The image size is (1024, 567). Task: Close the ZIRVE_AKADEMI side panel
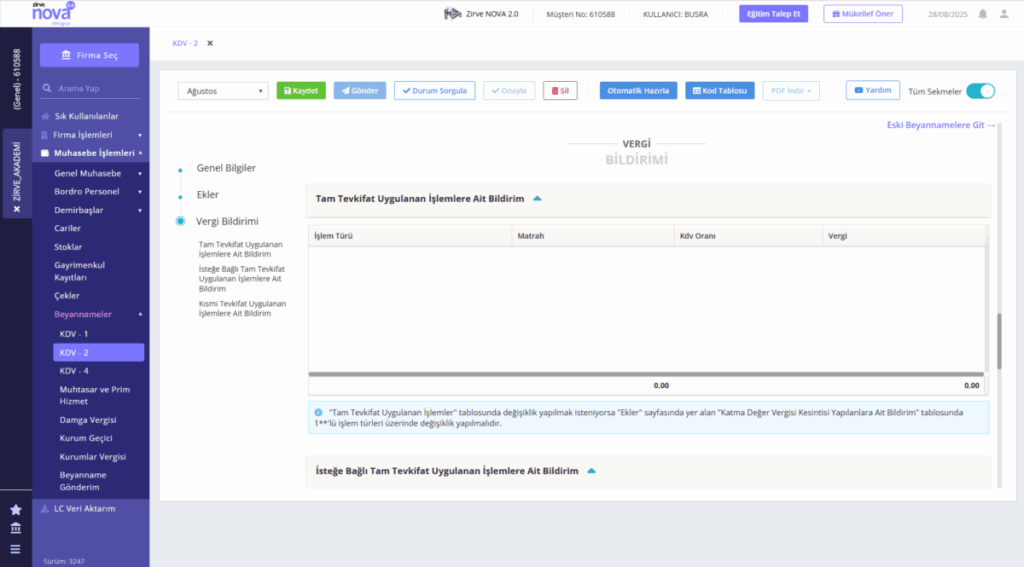(x=17, y=209)
